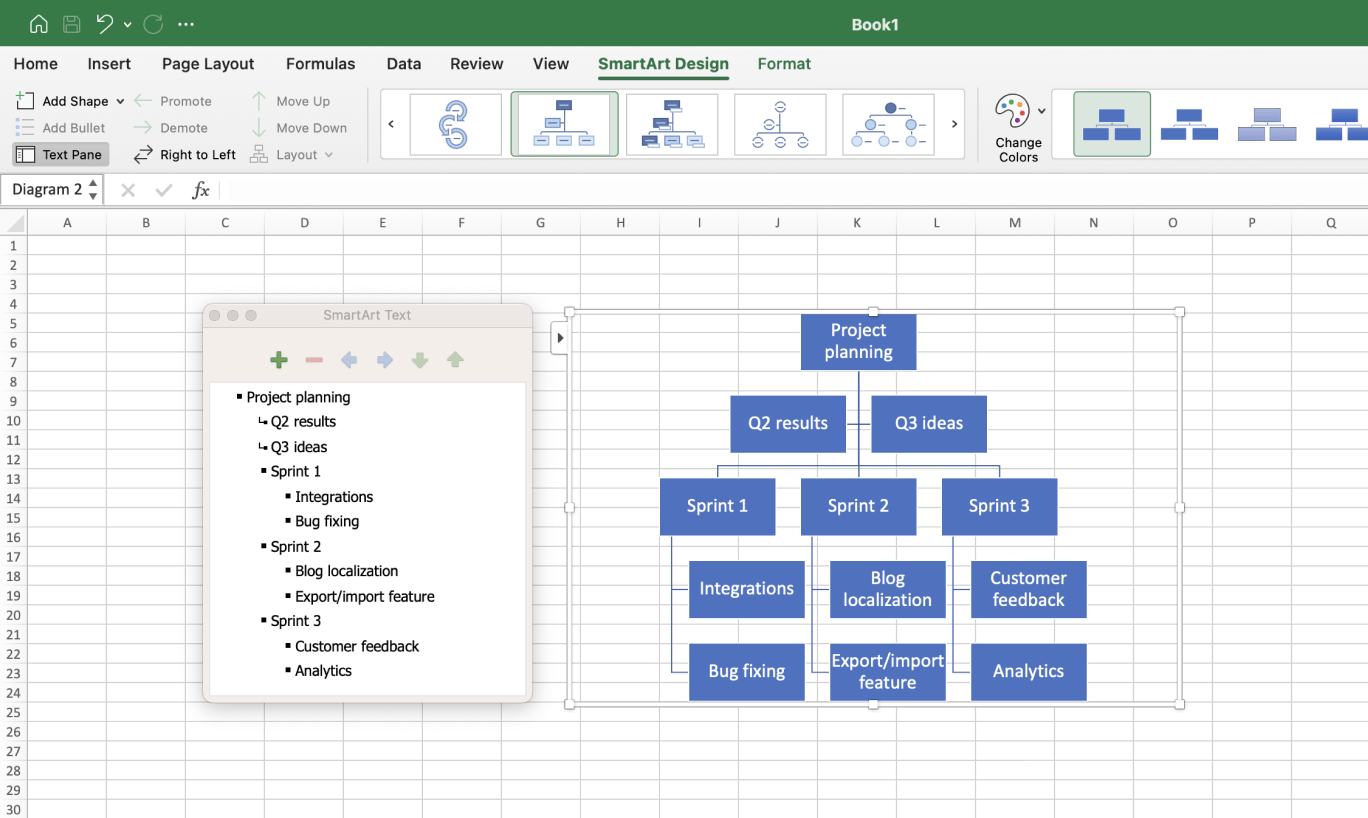
Task: Switch to the Format tab
Action: point(784,64)
